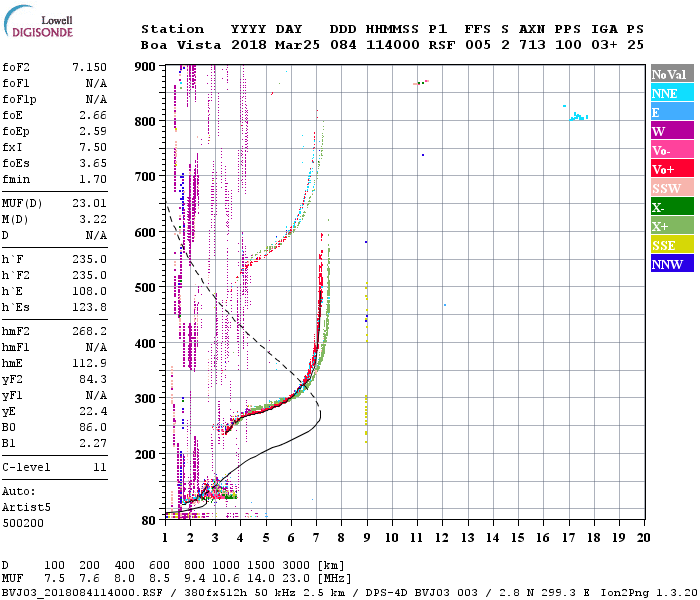Click the Ion2Png 1.3.20 footer text
Image resolution: width=700 pixels, height=600 pixels.
point(649,593)
